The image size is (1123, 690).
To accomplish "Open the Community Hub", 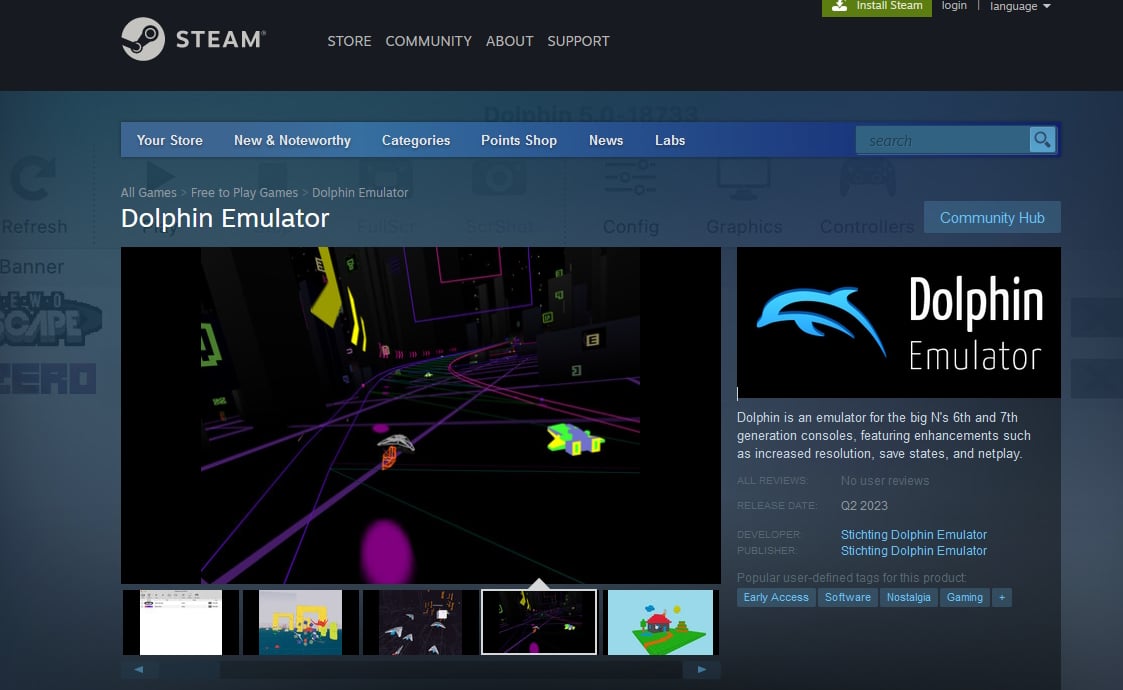I will (992, 217).
